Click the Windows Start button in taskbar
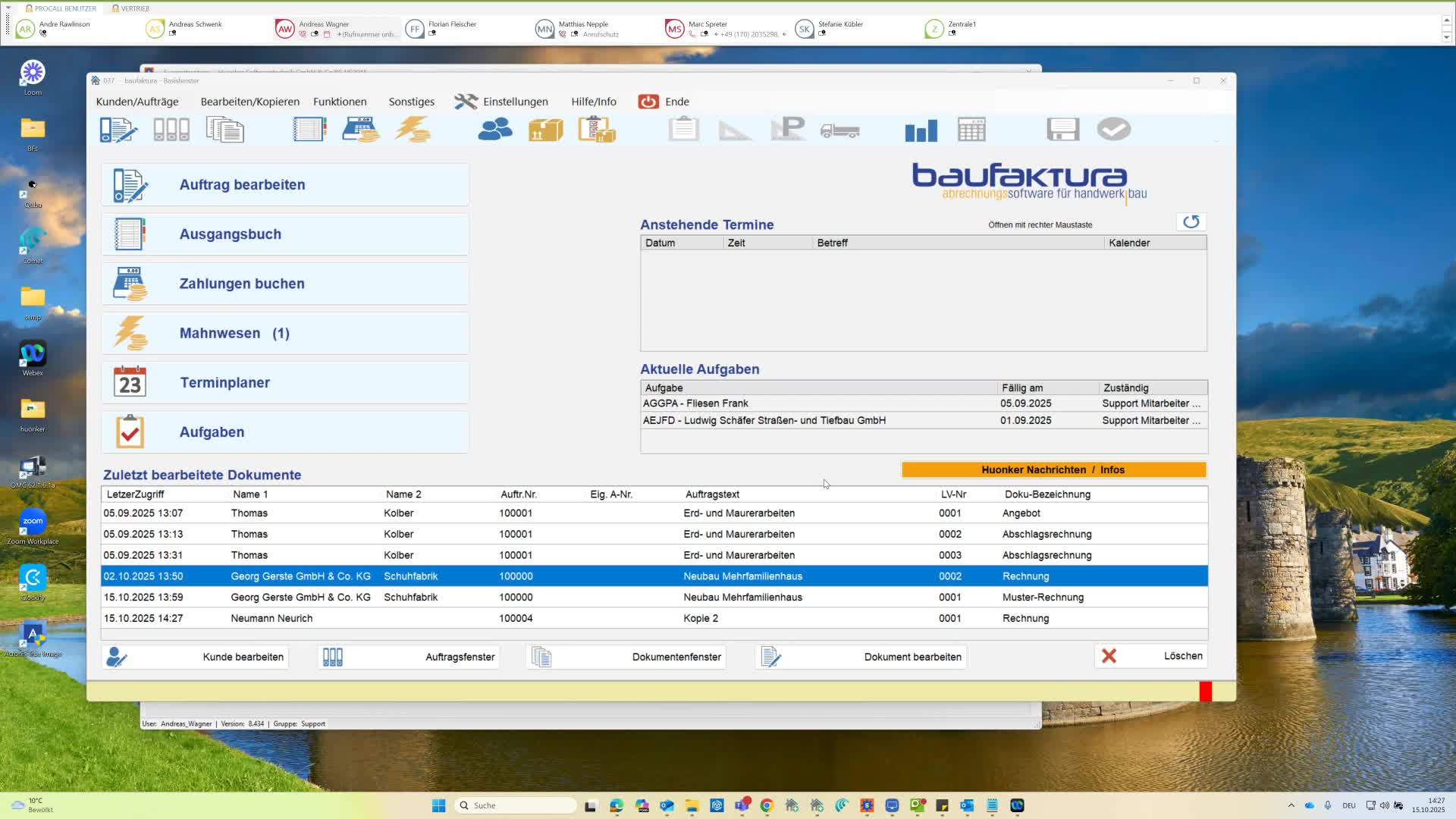 coord(438,805)
